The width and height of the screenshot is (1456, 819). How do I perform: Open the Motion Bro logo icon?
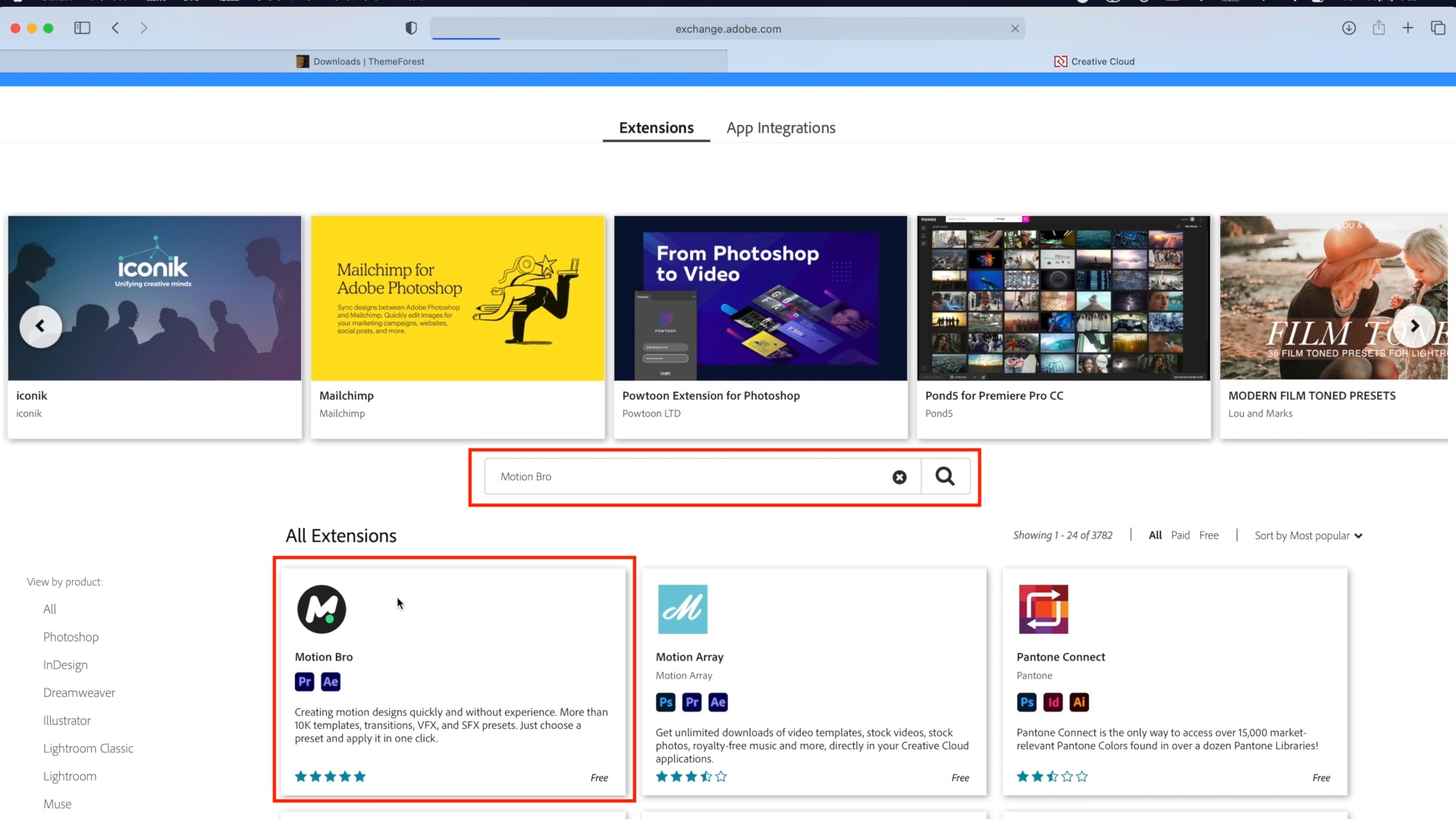pos(322,609)
